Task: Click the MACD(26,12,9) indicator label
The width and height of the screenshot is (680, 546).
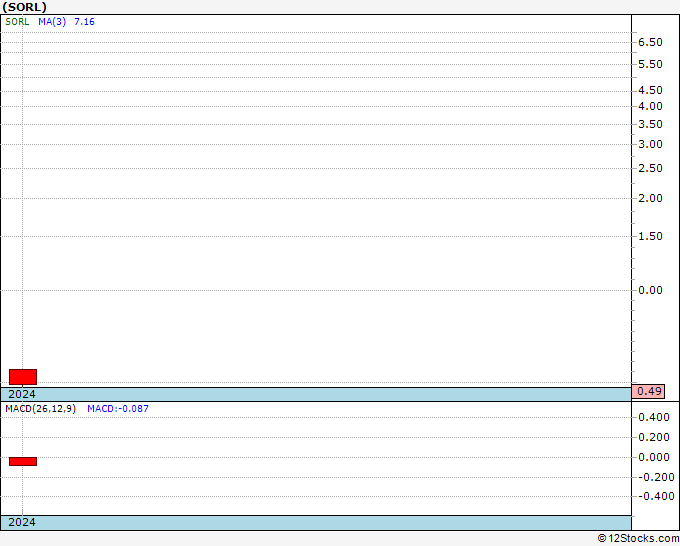Action: coord(40,409)
